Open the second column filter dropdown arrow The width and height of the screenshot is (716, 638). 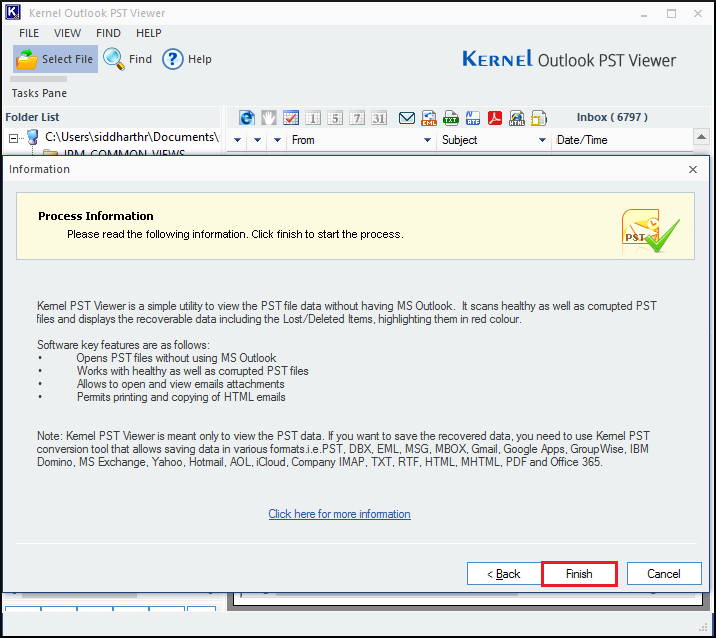[258, 140]
